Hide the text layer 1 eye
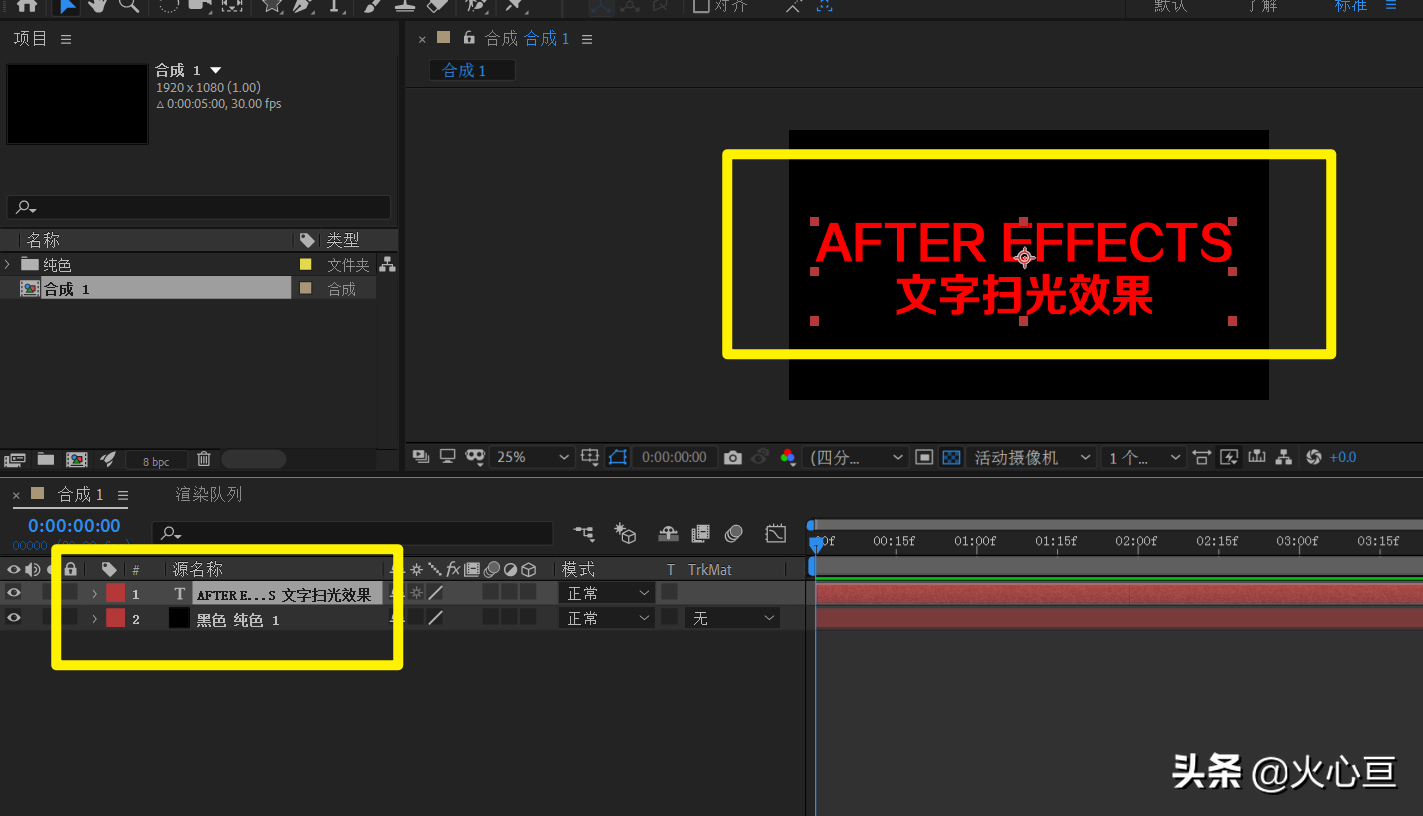Screen dimensions: 1423x816 click(13, 593)
